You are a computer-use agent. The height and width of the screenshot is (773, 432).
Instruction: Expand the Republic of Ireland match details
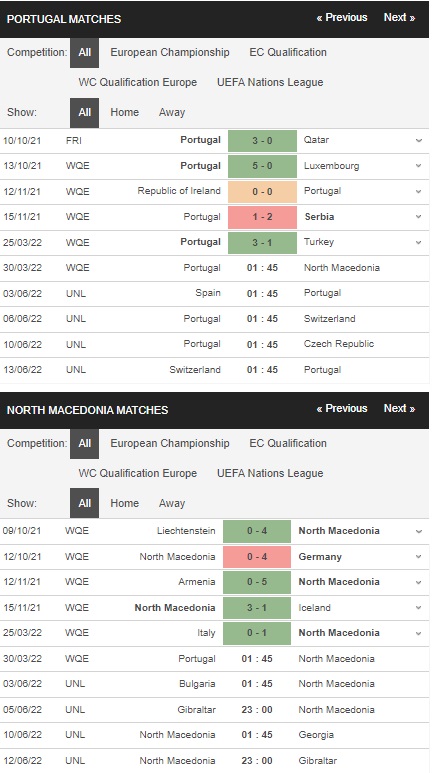419,191
